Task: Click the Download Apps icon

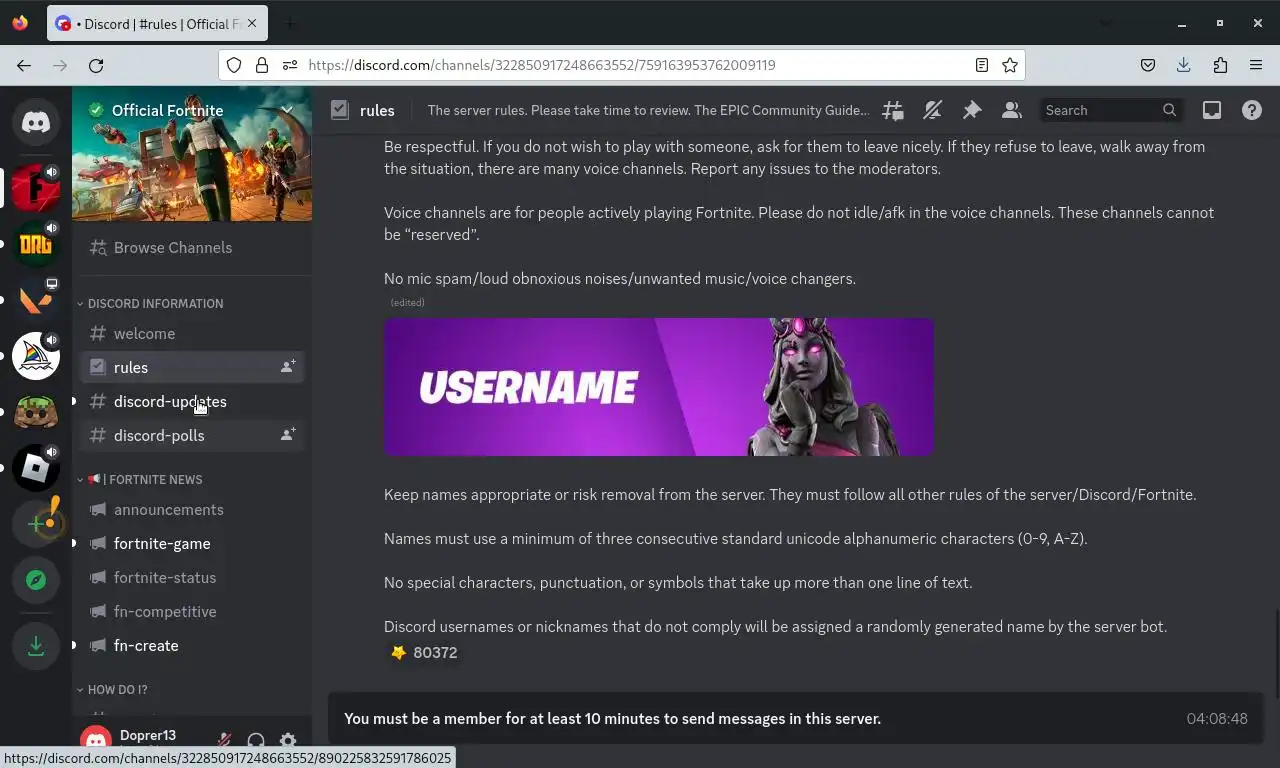Action: [36, 646]
